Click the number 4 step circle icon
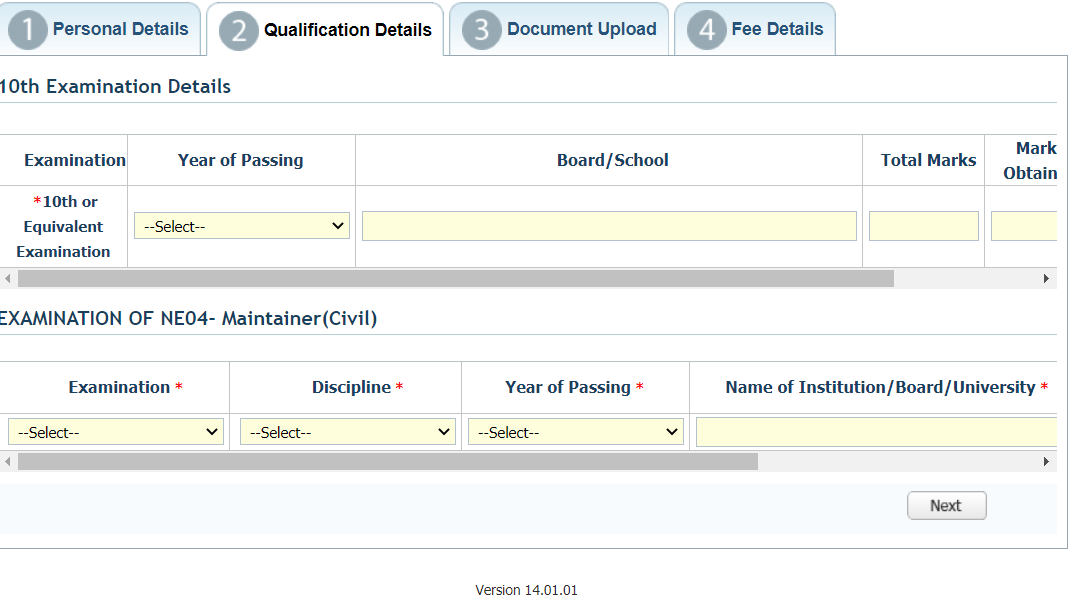 click(x=706, y=30)
